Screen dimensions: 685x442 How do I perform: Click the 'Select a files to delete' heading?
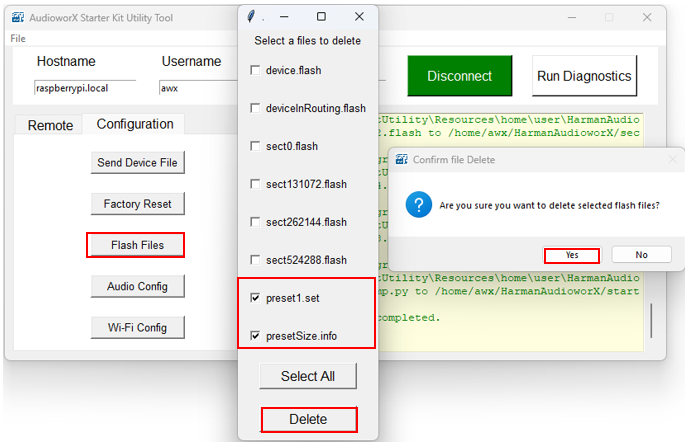(308, 41)
